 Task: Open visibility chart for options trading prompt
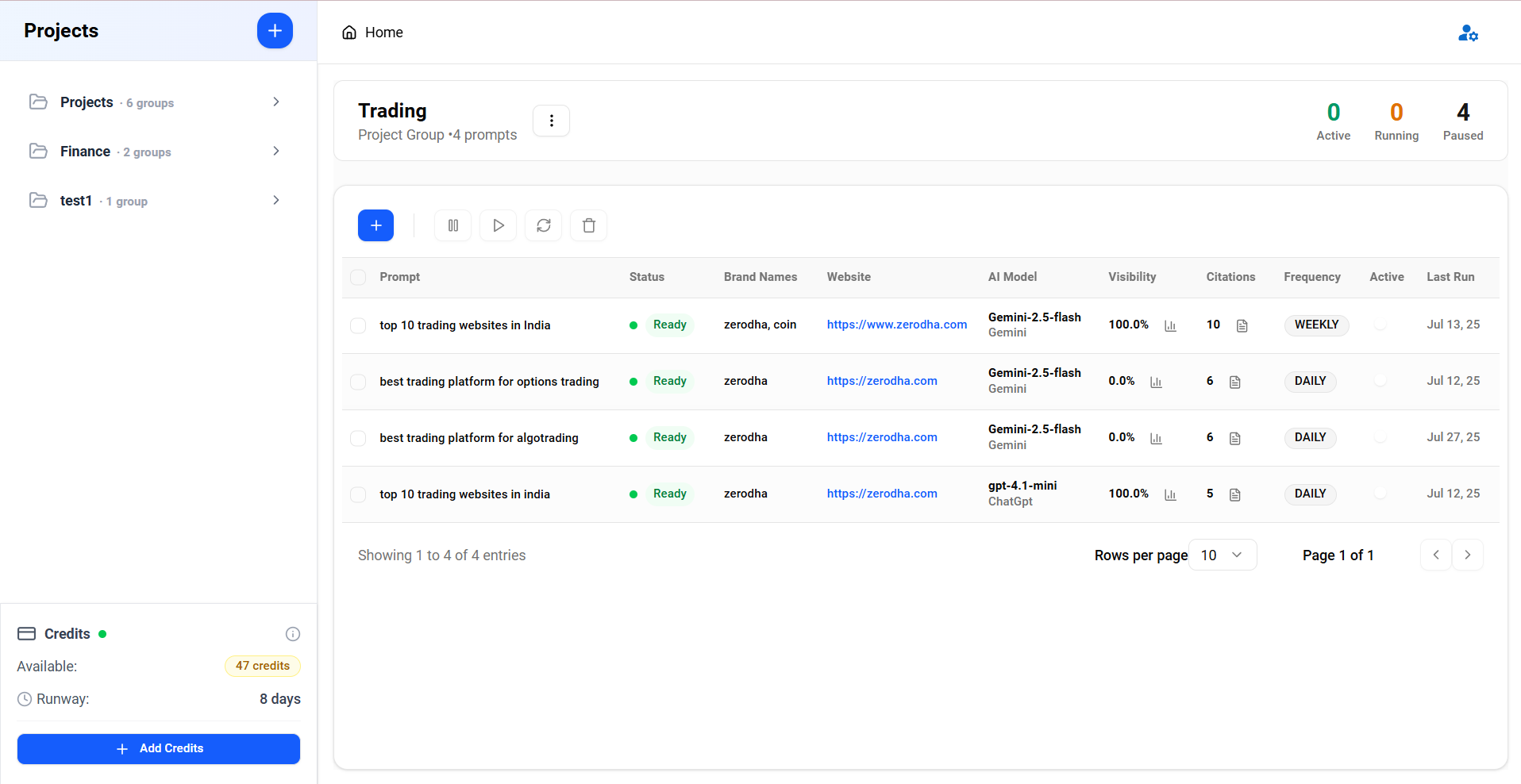click(1156, 382)
